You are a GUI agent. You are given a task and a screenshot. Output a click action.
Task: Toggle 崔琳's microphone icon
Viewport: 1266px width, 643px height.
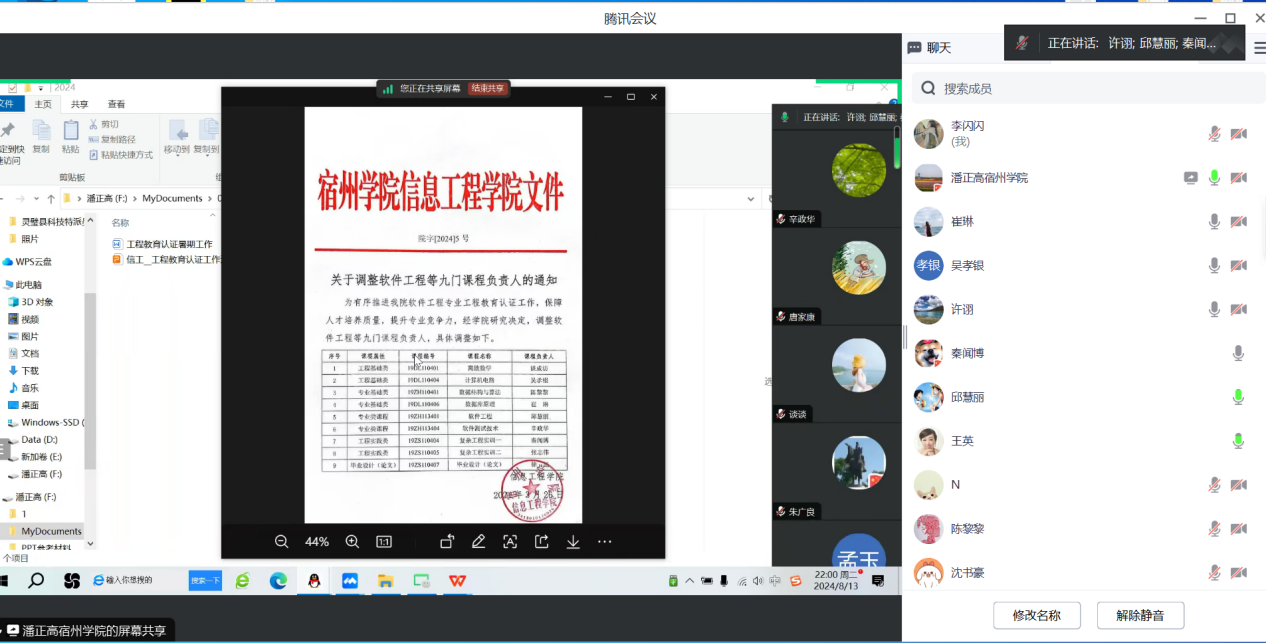click(x=1214, y=221)
